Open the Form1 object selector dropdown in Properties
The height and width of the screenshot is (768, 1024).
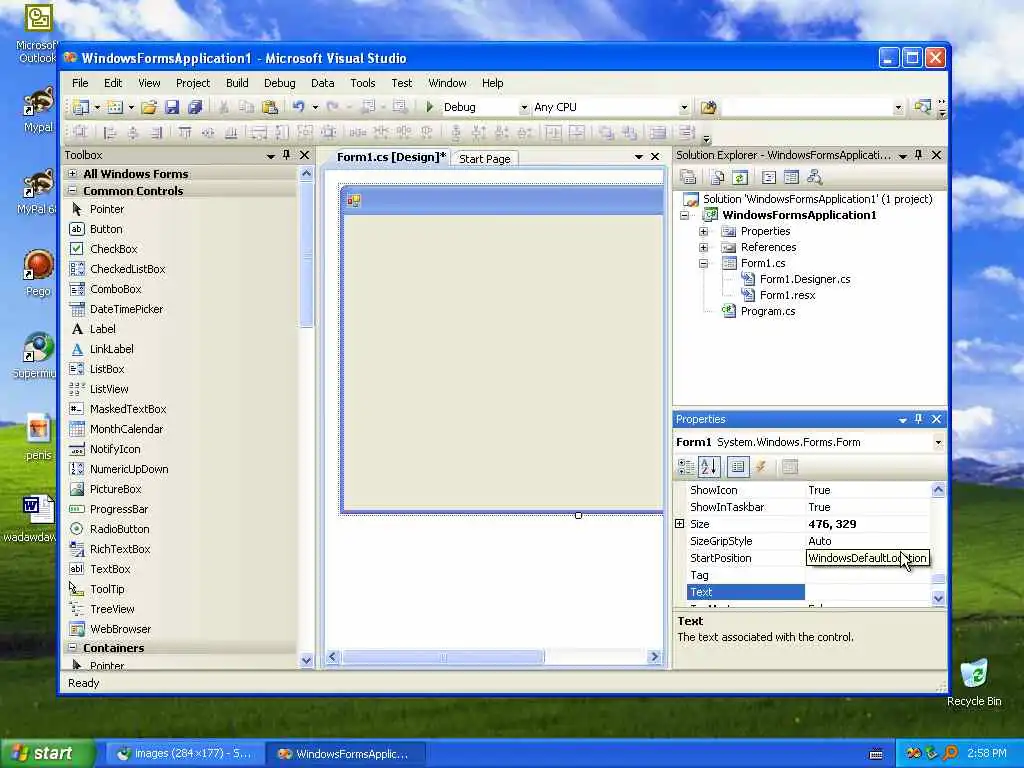click(x=938, y=443)
